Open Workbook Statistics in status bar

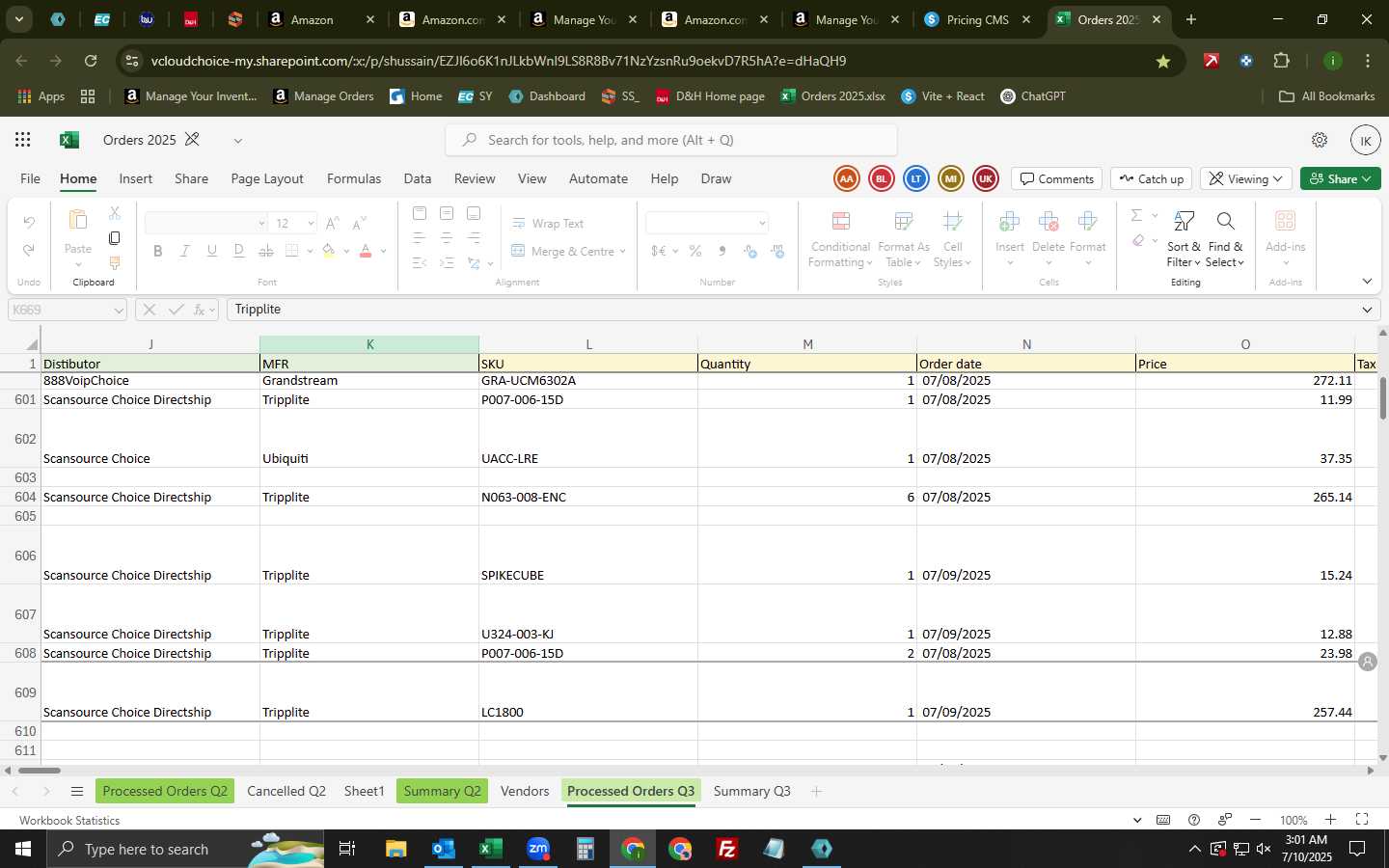point(69,820)
